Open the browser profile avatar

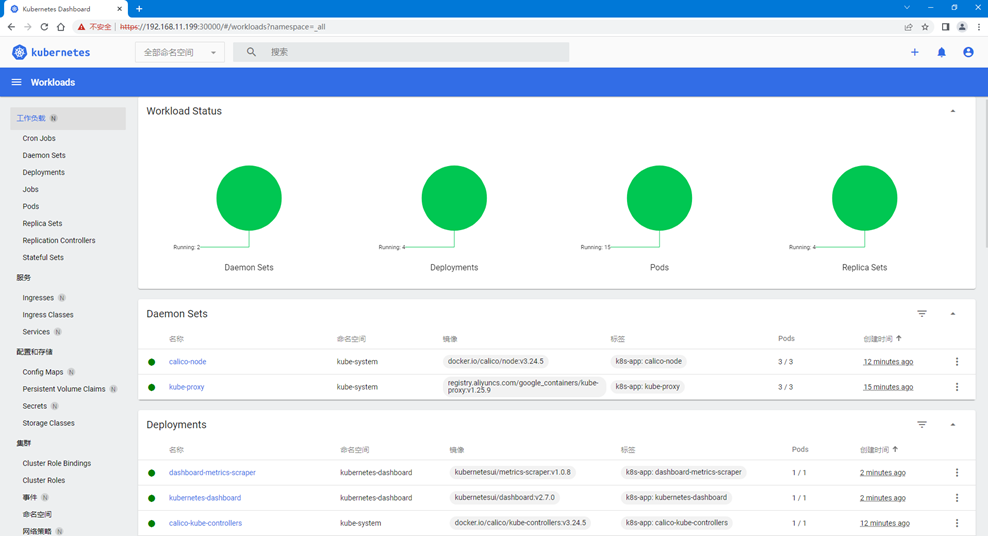pyautogui.click(x=962, y=26)
